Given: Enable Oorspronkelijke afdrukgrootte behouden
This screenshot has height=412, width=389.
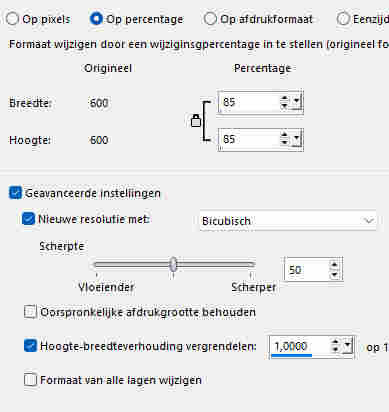Looking at the screenshot, I should coord(30,312).
